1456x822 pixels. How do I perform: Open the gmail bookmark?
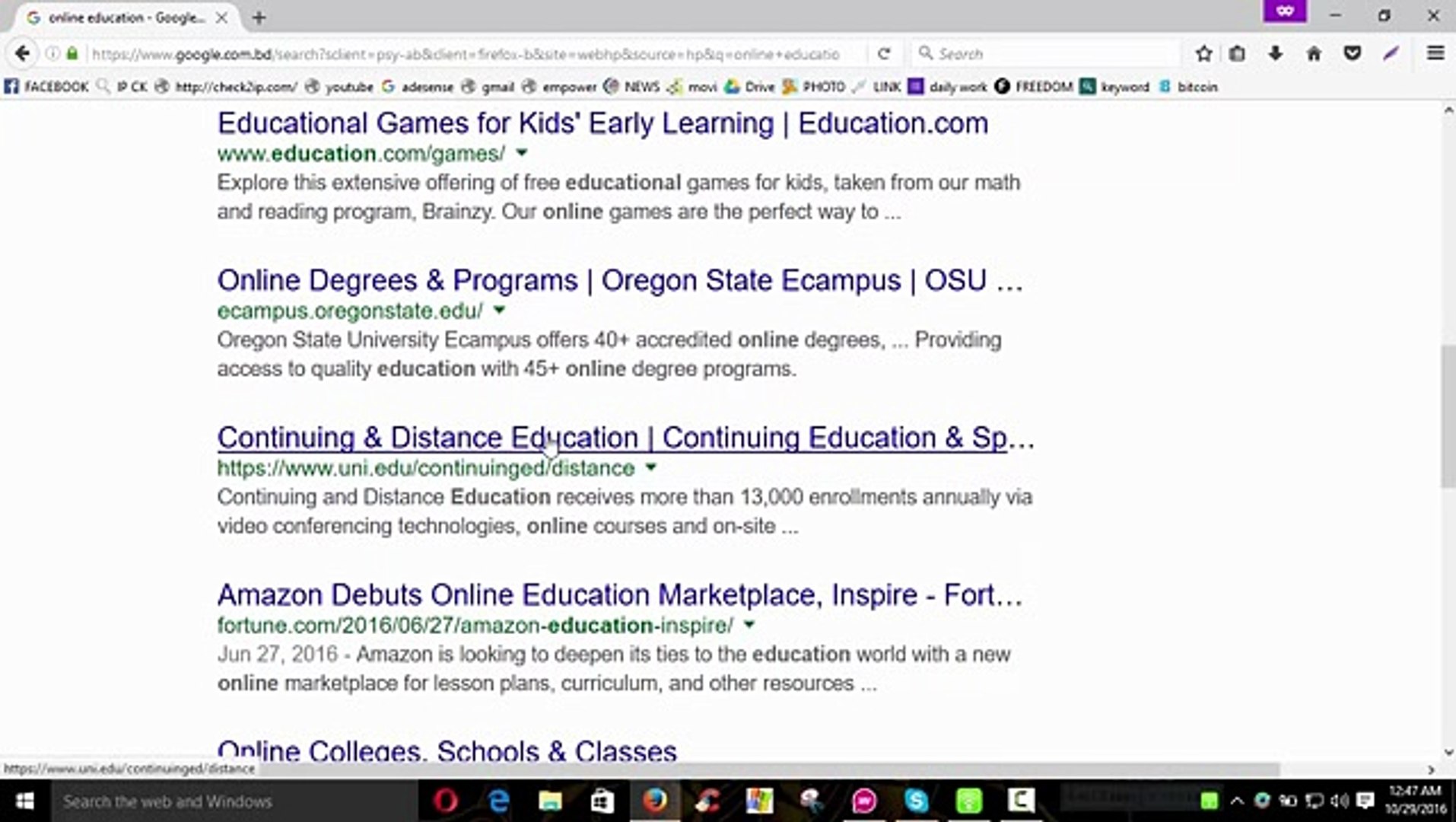click(488, 87)
